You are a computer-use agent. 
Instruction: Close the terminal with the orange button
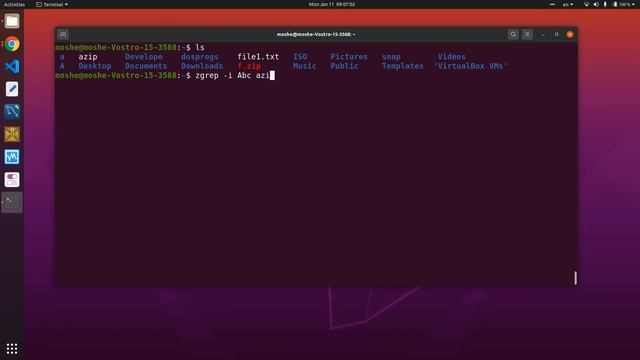coord(570,35)
